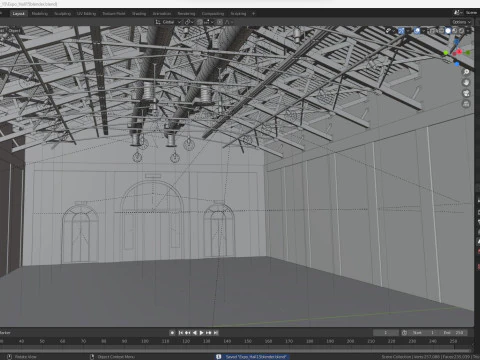Switch to the Layout workspace tab
The image size is (480, 360).
[x=18, y=14]
